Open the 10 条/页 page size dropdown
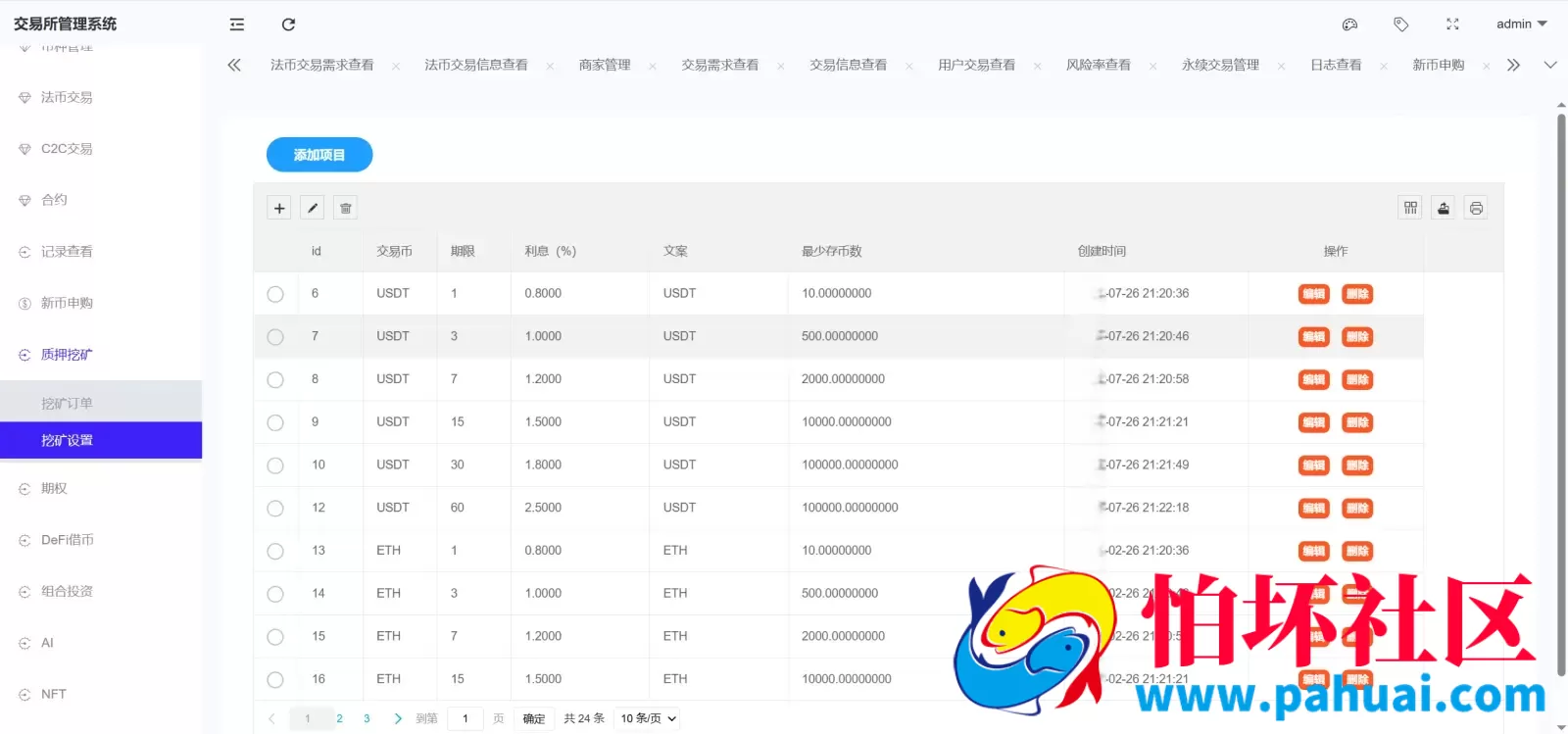This screenshot has width=1568, height=734. [648, 718]
